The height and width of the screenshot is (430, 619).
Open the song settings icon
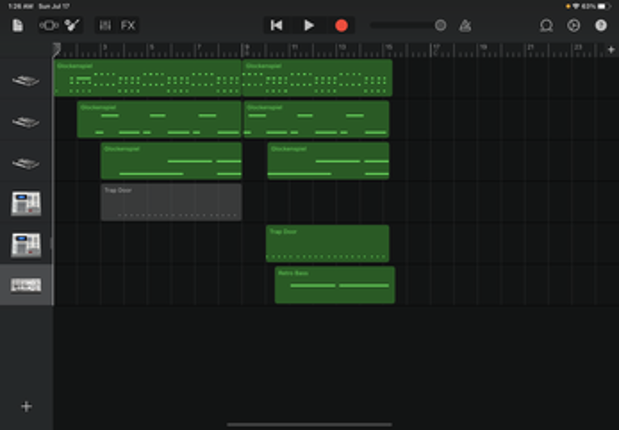pos(574,26)
